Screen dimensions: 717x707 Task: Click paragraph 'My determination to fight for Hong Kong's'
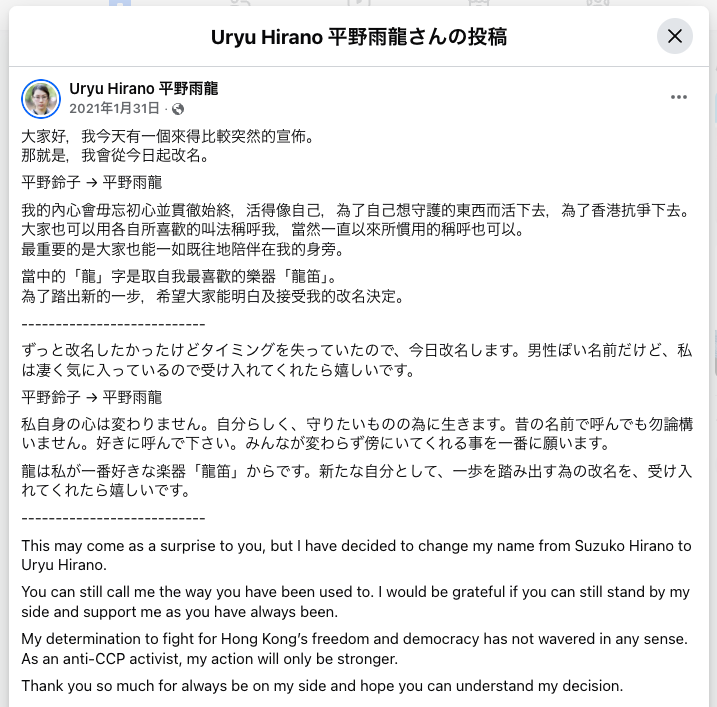tap(354, 649)
